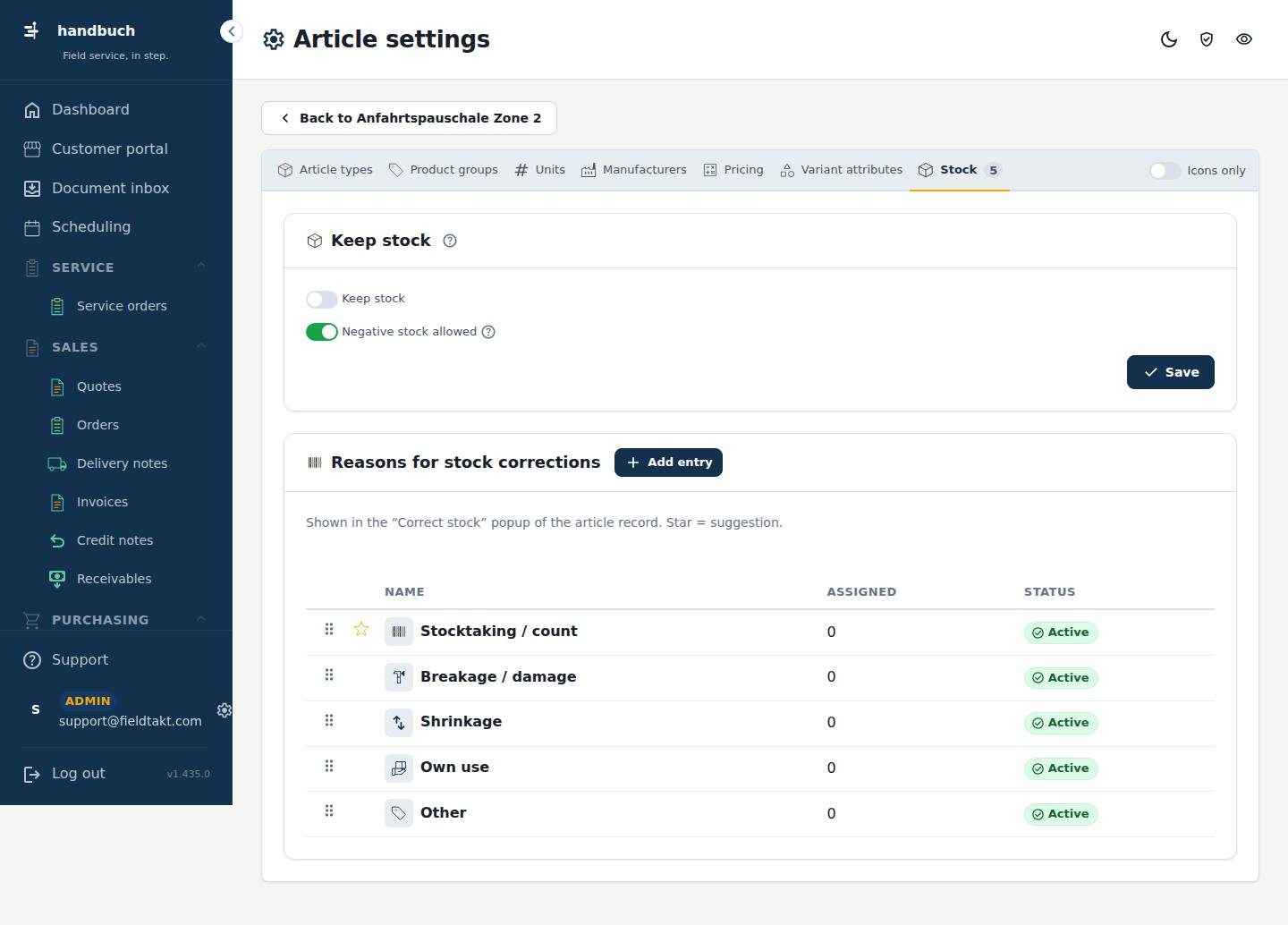Click drag handle of Shrinkage row
The width and height of the screenshot is (1288, 925).
(x=329, y=720)
